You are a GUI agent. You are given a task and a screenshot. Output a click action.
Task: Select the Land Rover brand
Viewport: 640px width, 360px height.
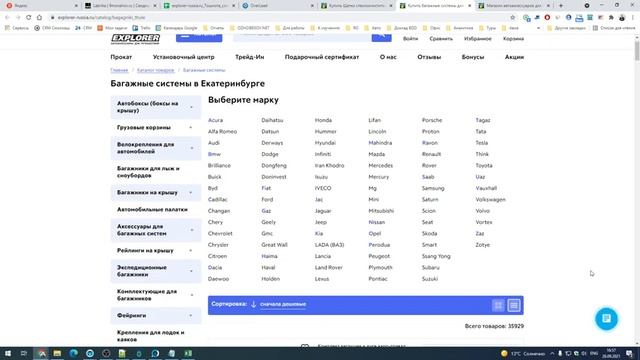[329, 268]
